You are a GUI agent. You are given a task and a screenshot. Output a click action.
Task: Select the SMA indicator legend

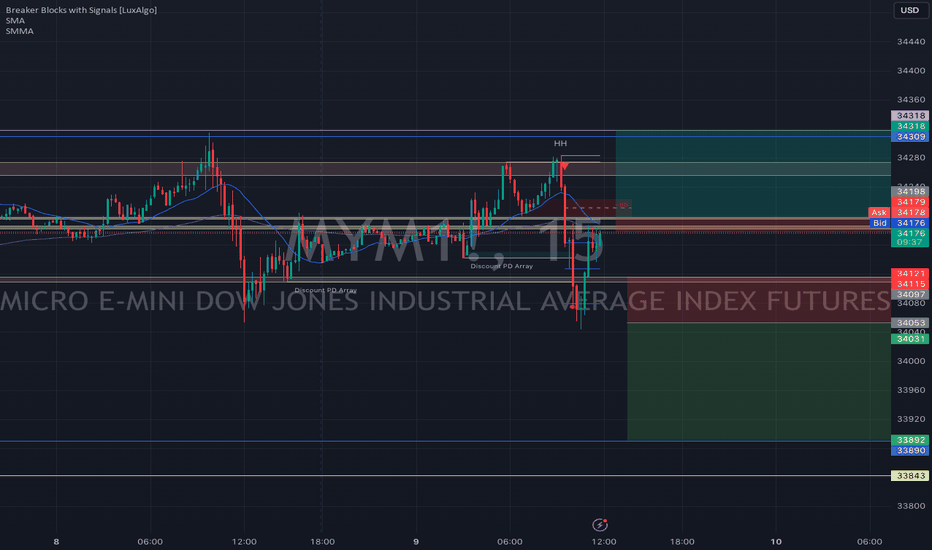[15, 21]
